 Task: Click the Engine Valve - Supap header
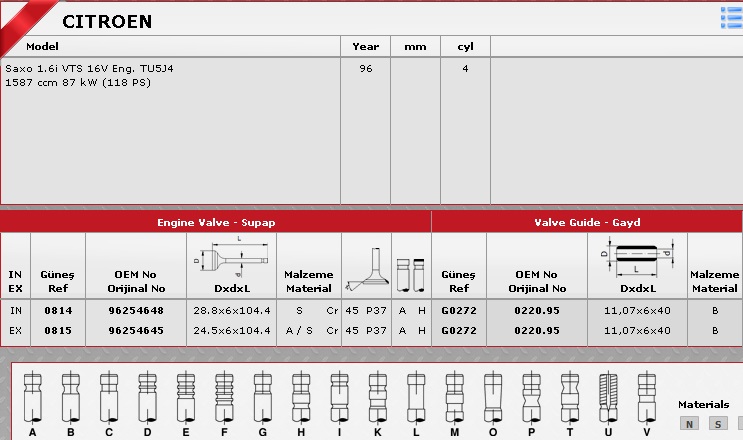pos(216,222)
